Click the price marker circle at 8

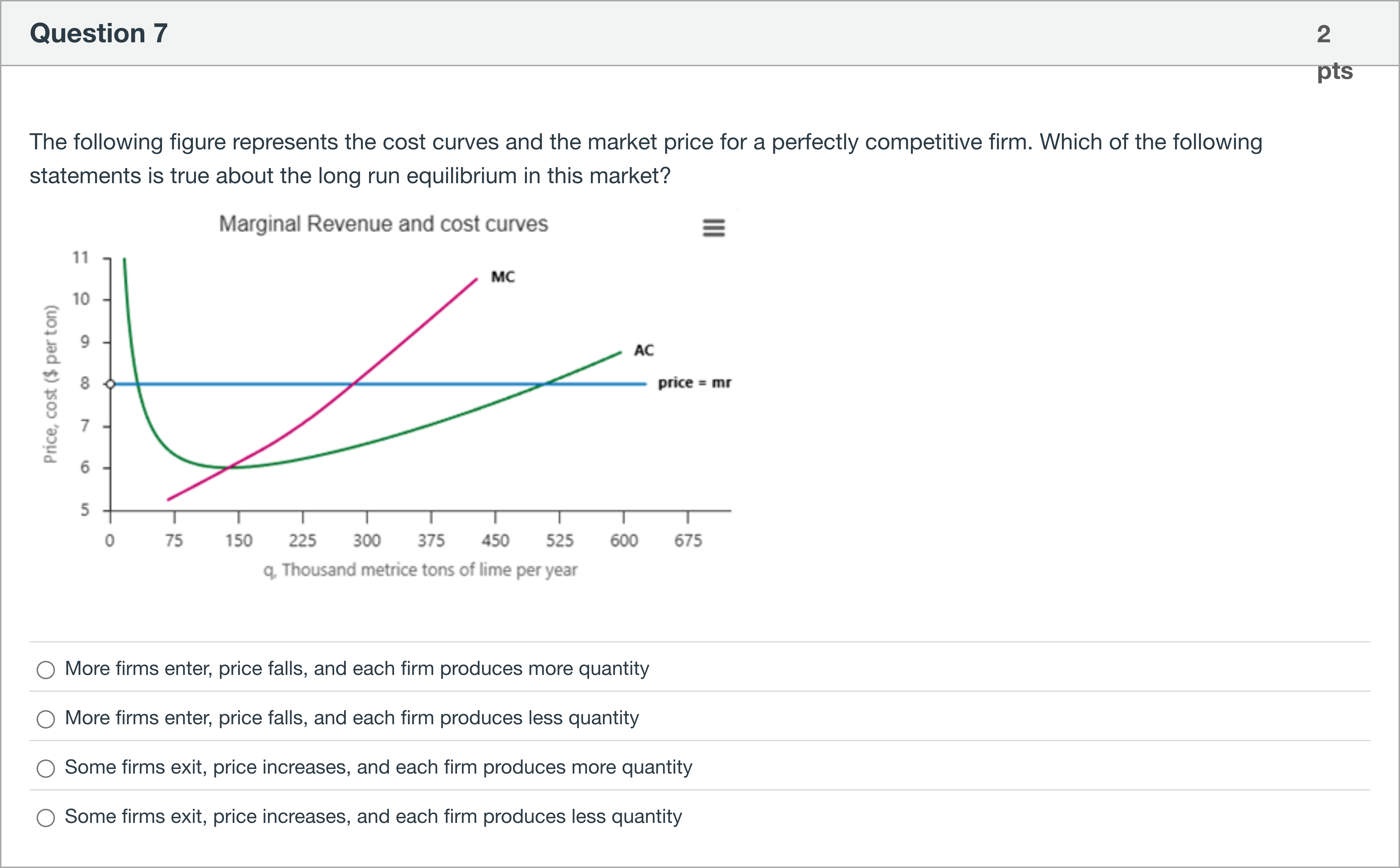coord(111,384)
